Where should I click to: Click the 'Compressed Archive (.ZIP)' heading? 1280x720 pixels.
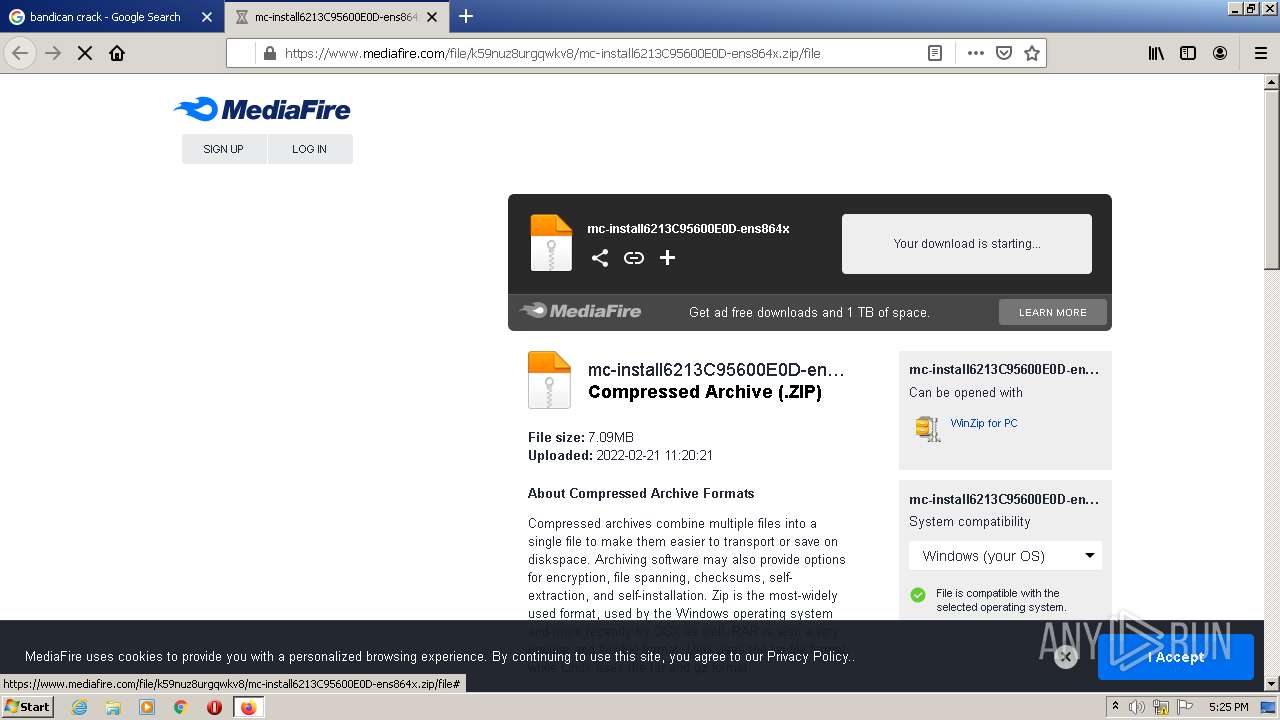click(705, 392)
